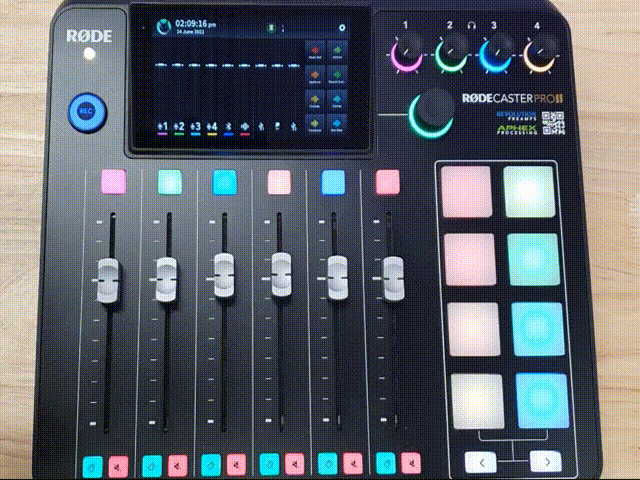Mute channel 1 with pink mute button
The image size is (640, 480).
point(118,467)
